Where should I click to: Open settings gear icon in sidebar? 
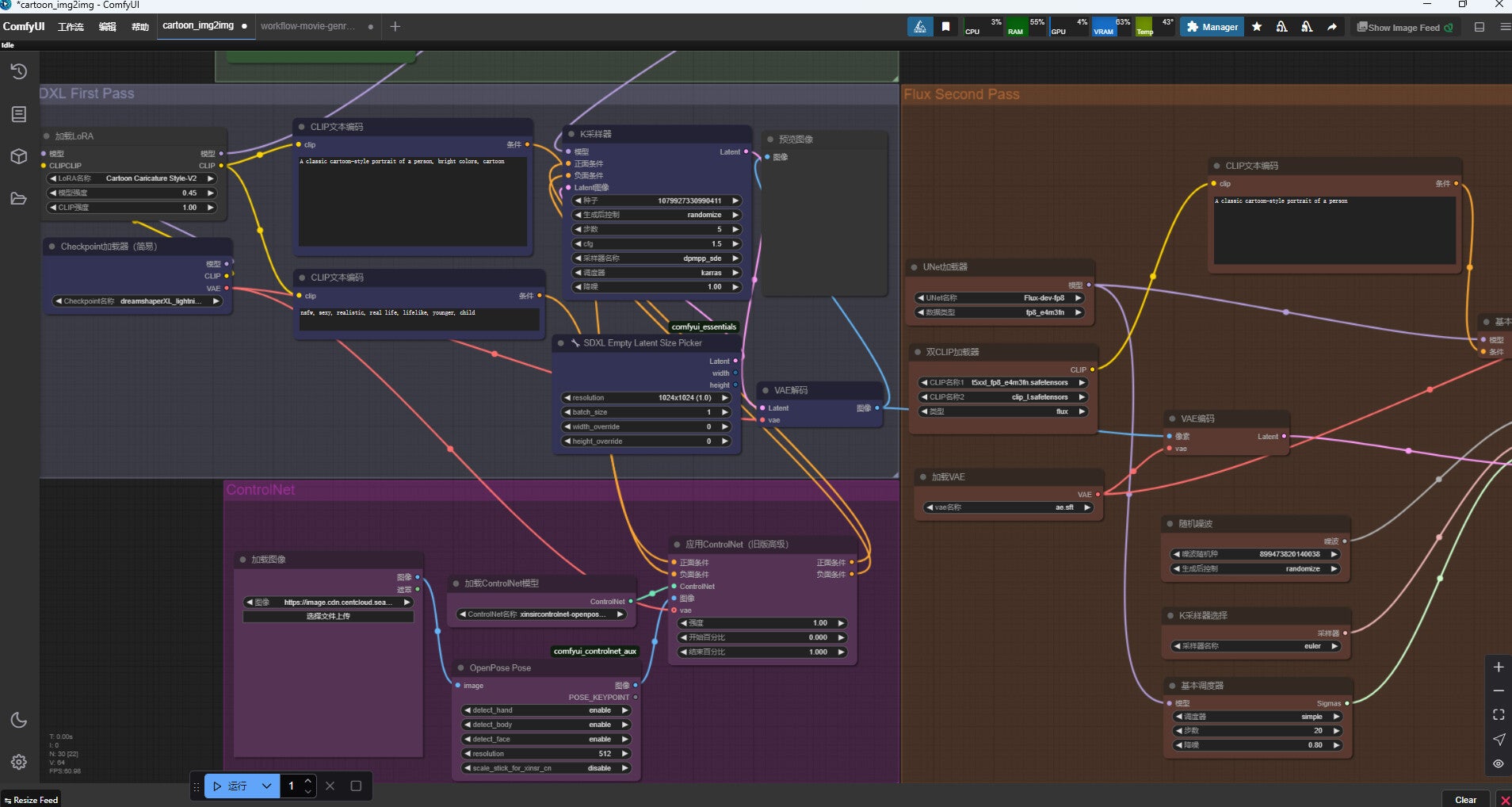(19, 762)
